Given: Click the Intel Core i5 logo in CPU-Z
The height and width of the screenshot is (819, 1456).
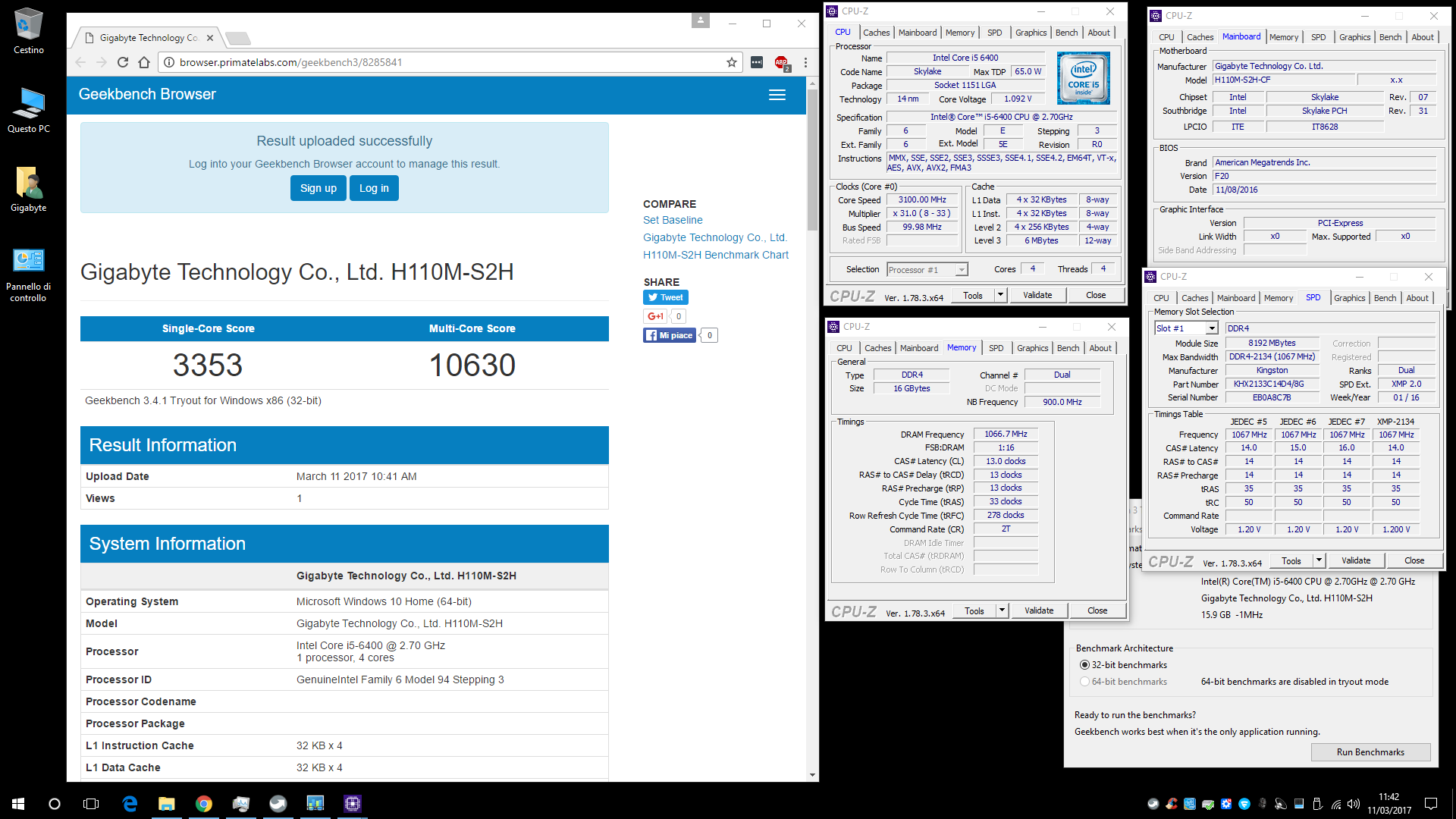Looking at the screenshot, I should tap(1084, 78).
